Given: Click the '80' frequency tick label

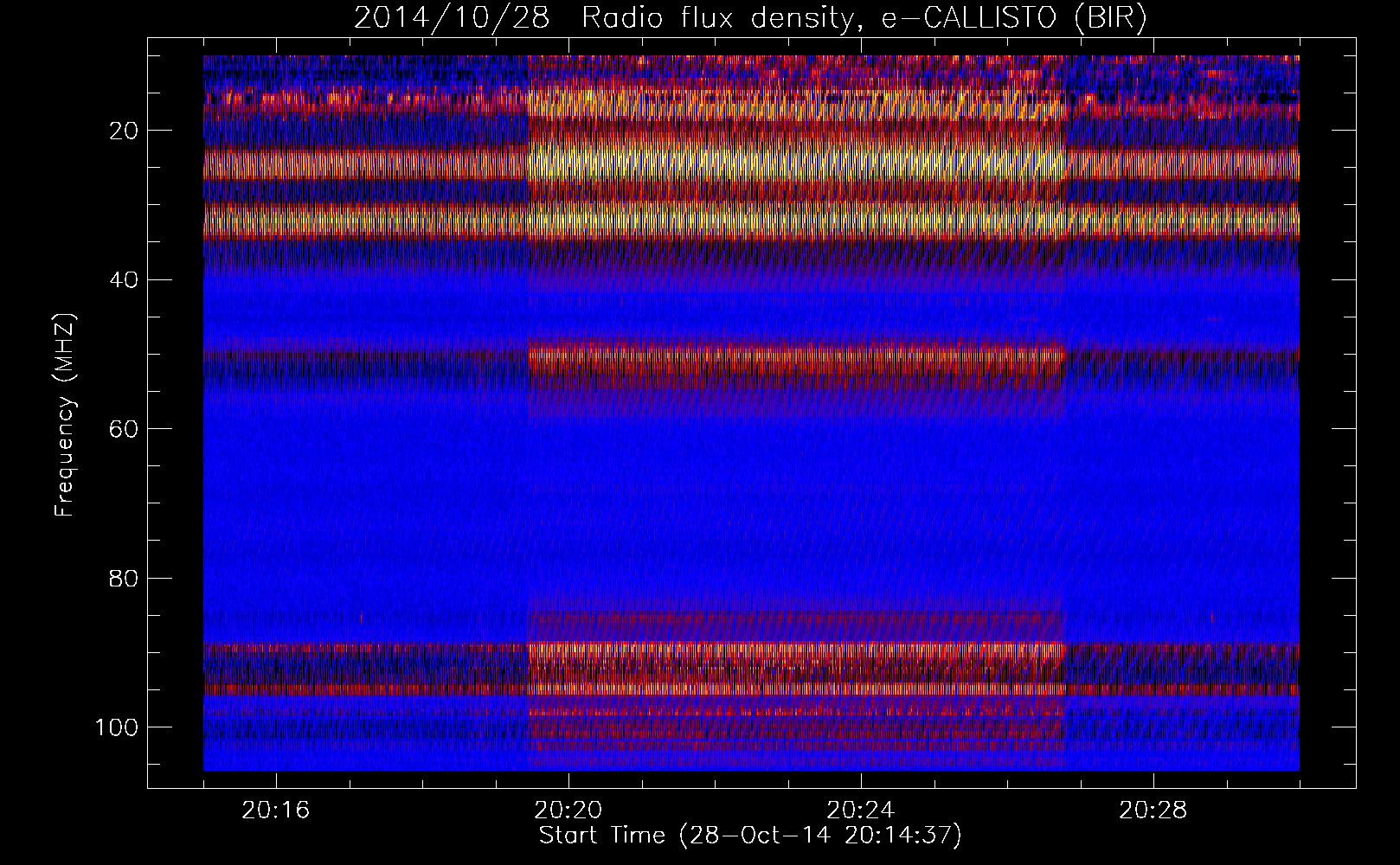Looking at the screenshot, I should [125, 578].
